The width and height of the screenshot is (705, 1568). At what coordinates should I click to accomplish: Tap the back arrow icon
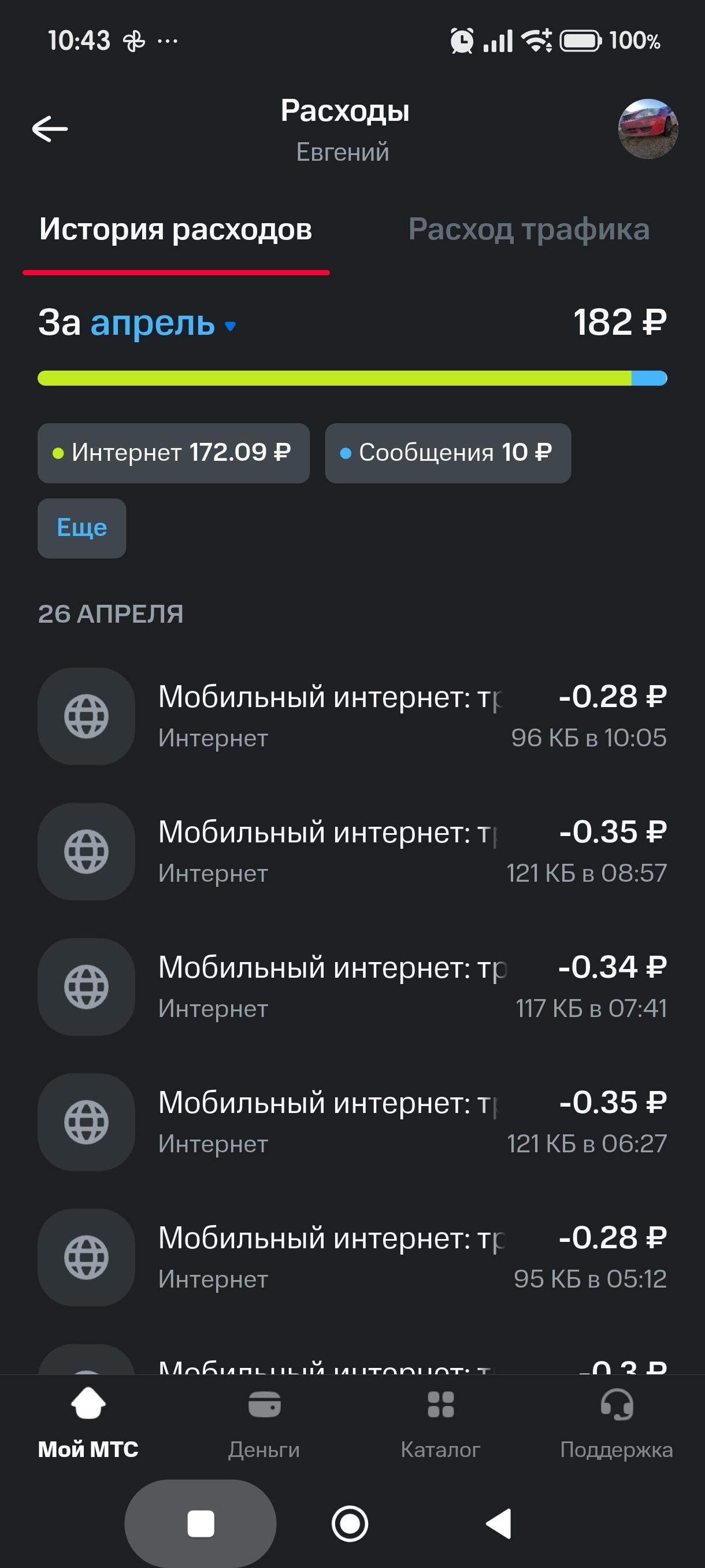pos(50,129)
